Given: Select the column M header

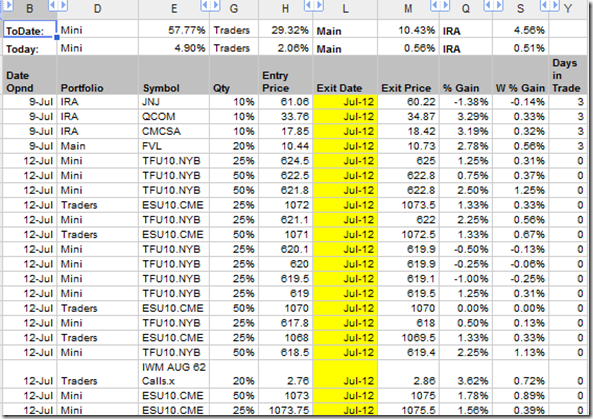Looking at the screenshot, I should [x=408, y=9].
